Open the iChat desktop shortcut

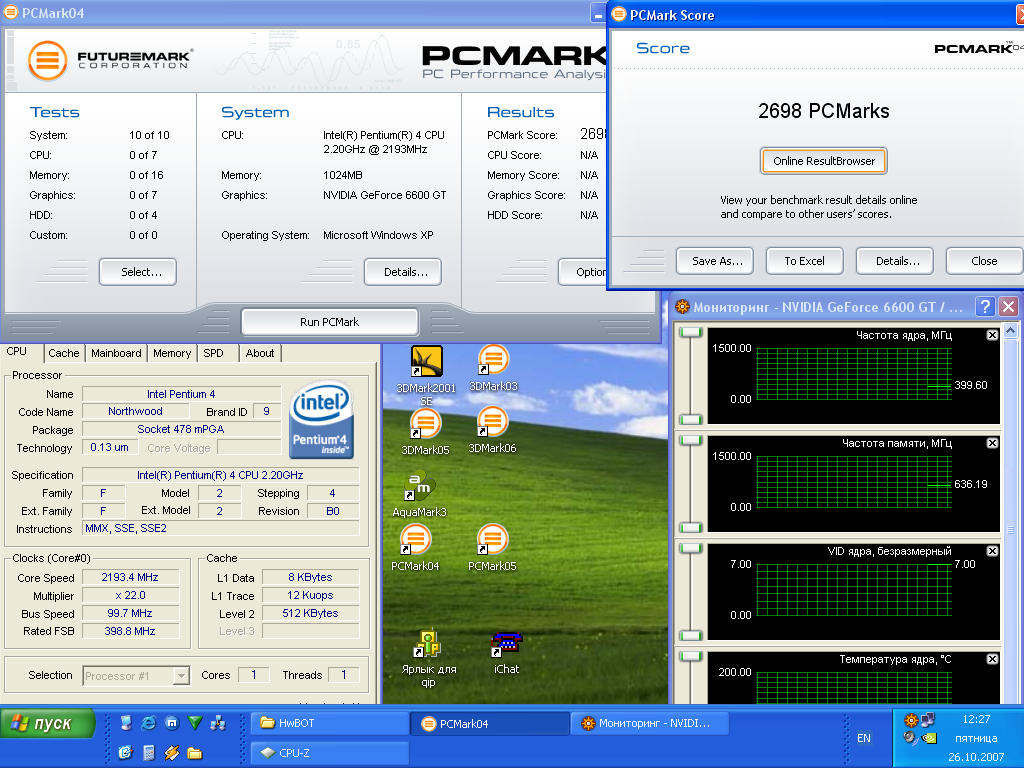506,652
